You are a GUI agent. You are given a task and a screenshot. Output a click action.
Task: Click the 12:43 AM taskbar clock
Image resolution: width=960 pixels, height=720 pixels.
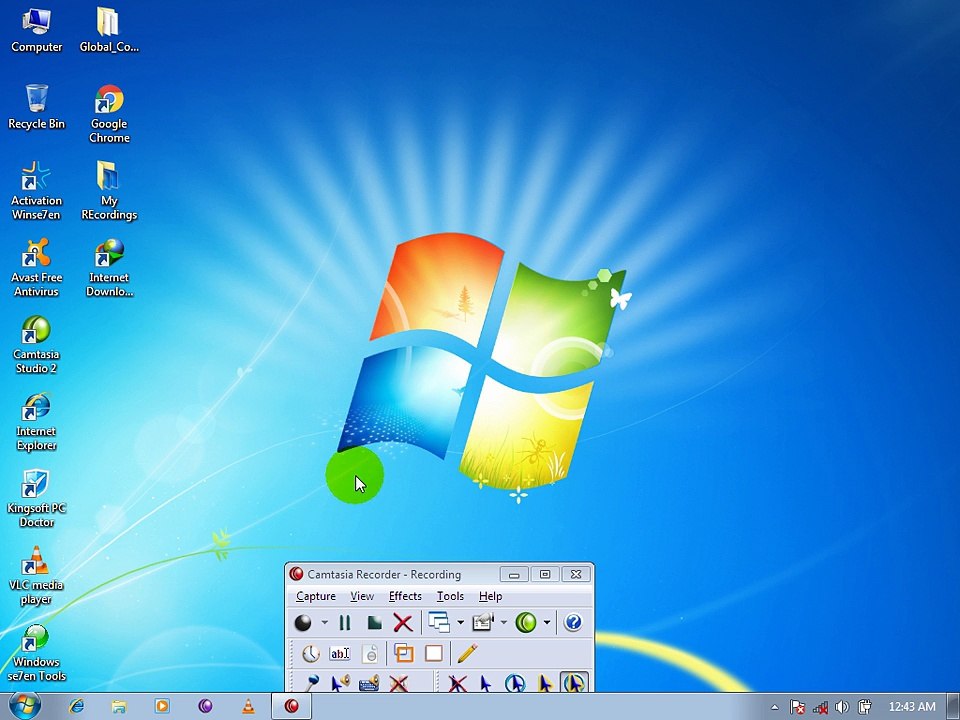(x=912, y=707)
